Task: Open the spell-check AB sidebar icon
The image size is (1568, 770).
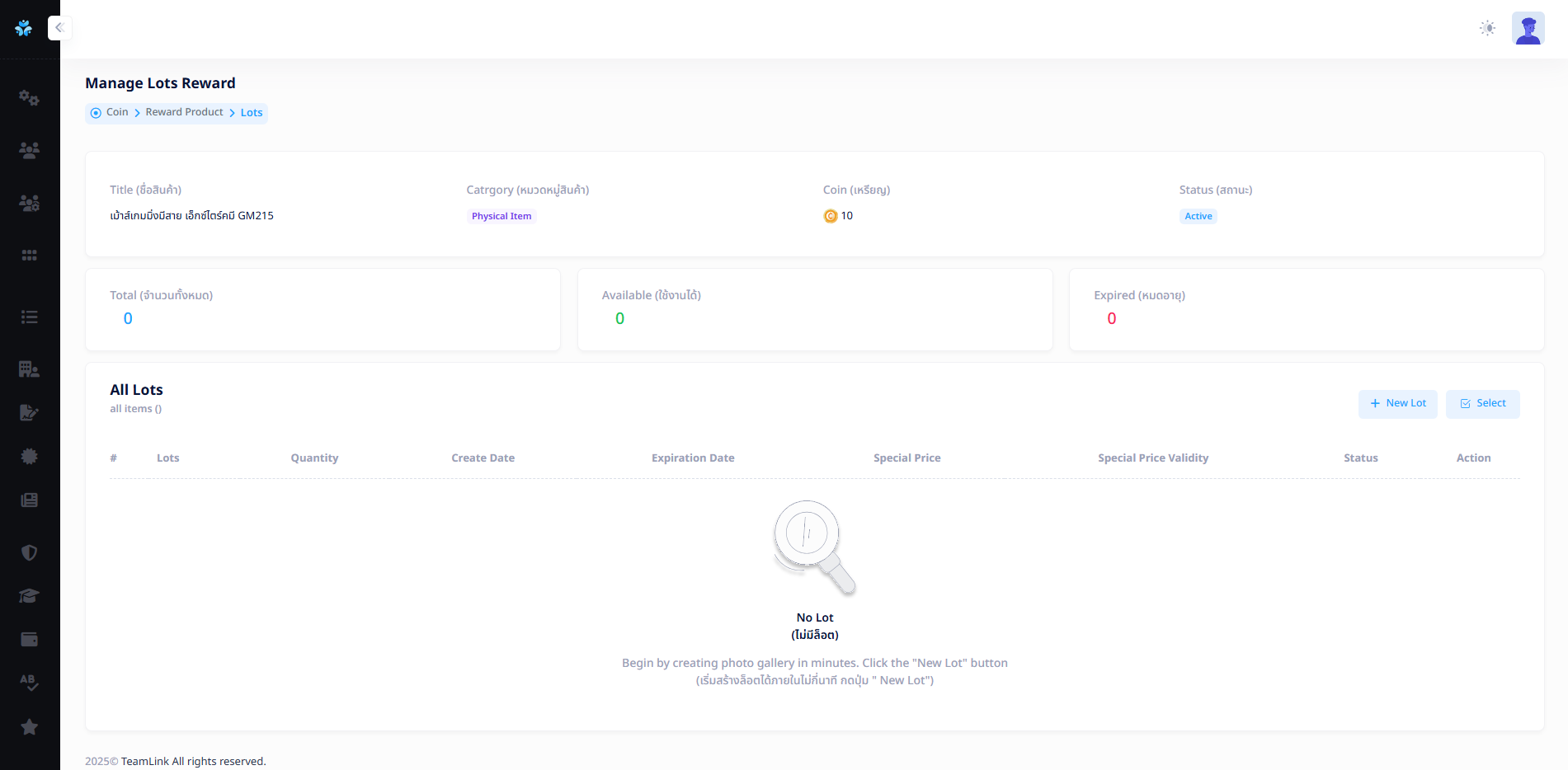Action: pos(29,683)
